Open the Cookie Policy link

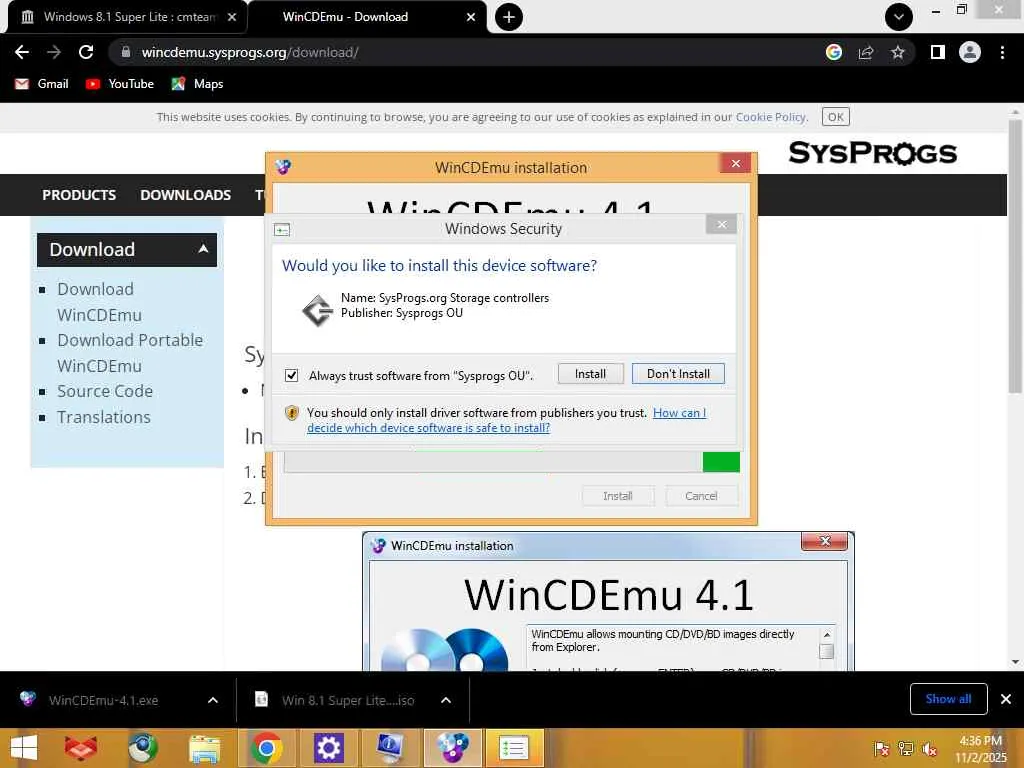(x=771, y=117)
